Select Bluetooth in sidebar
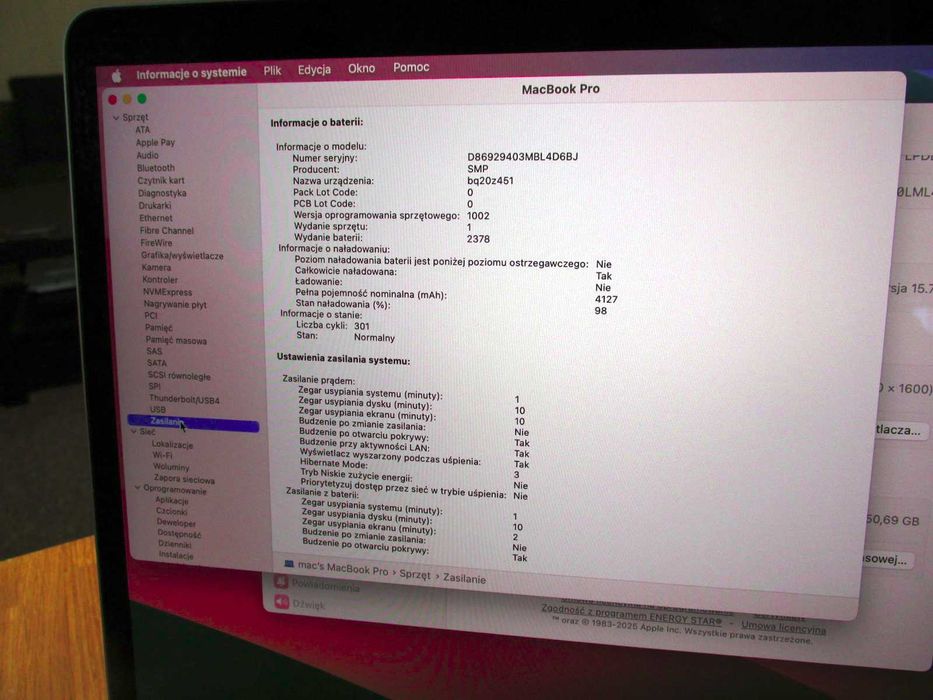933x700 pixels. 156,168
